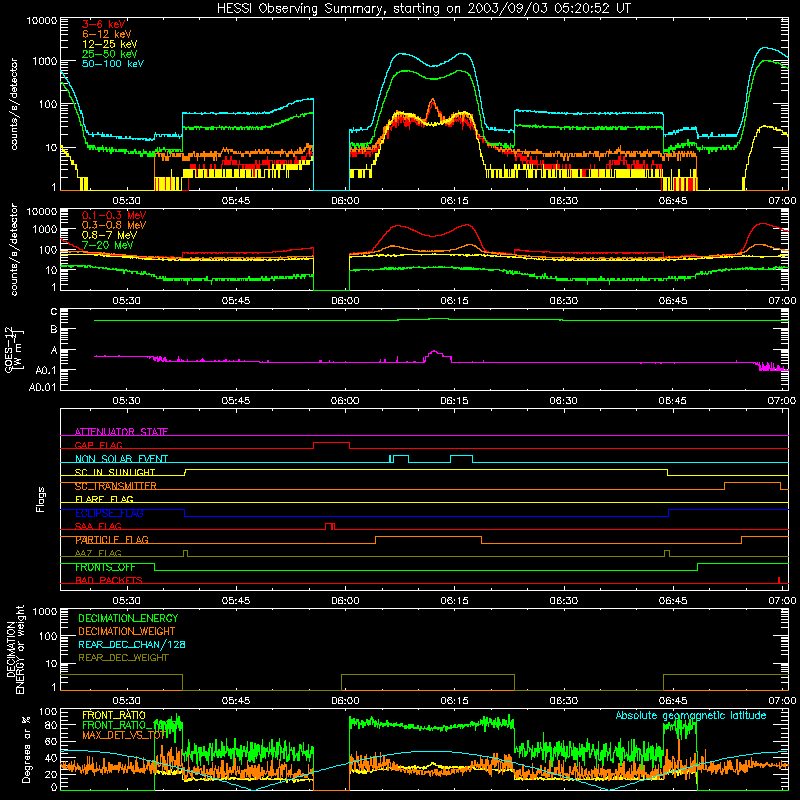Select the olive AAZ_FLAG label

(98, 553)
